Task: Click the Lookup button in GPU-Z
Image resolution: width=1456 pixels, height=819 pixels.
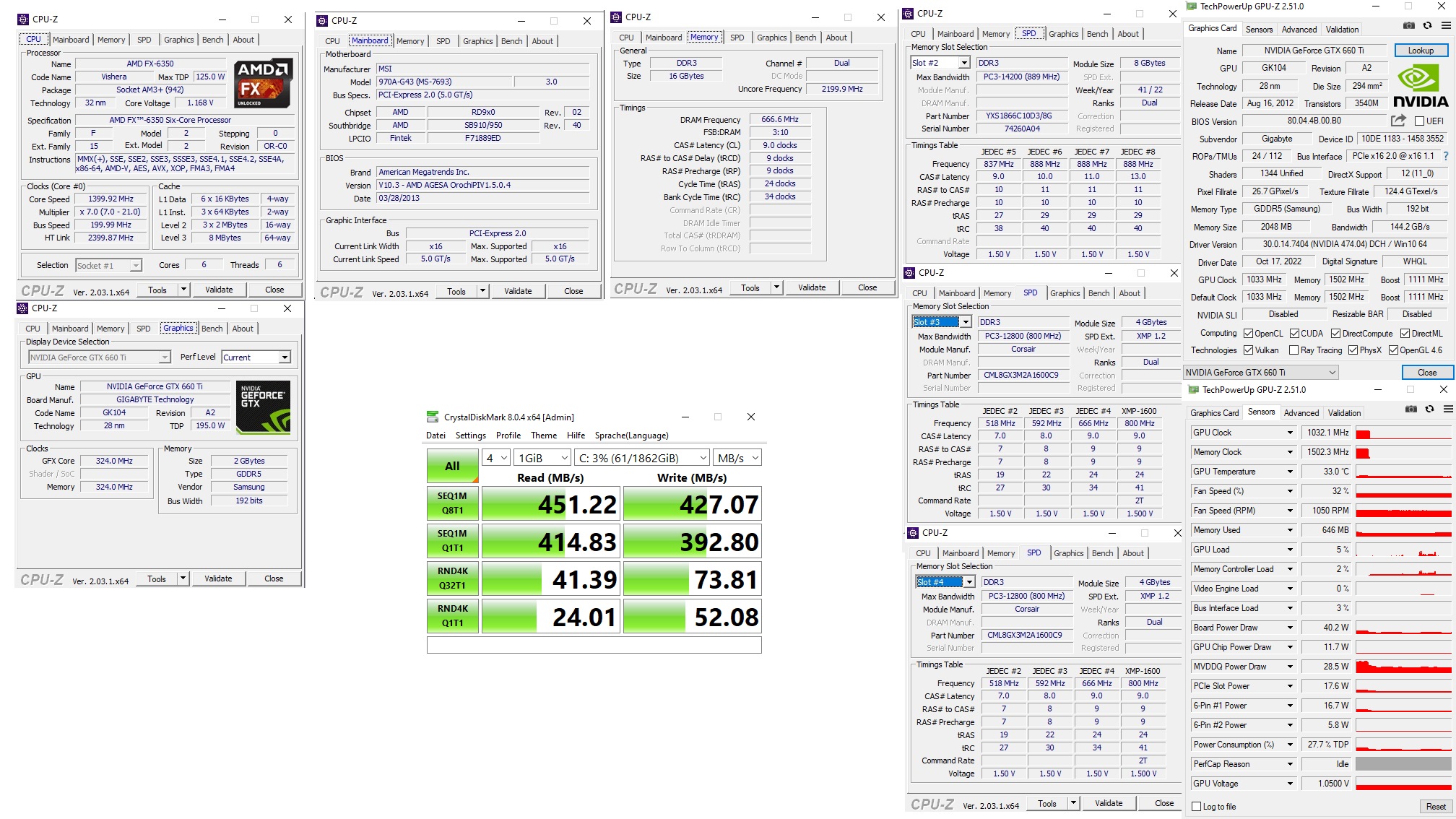Action: pyautogui.click(x=1420, y=51)
